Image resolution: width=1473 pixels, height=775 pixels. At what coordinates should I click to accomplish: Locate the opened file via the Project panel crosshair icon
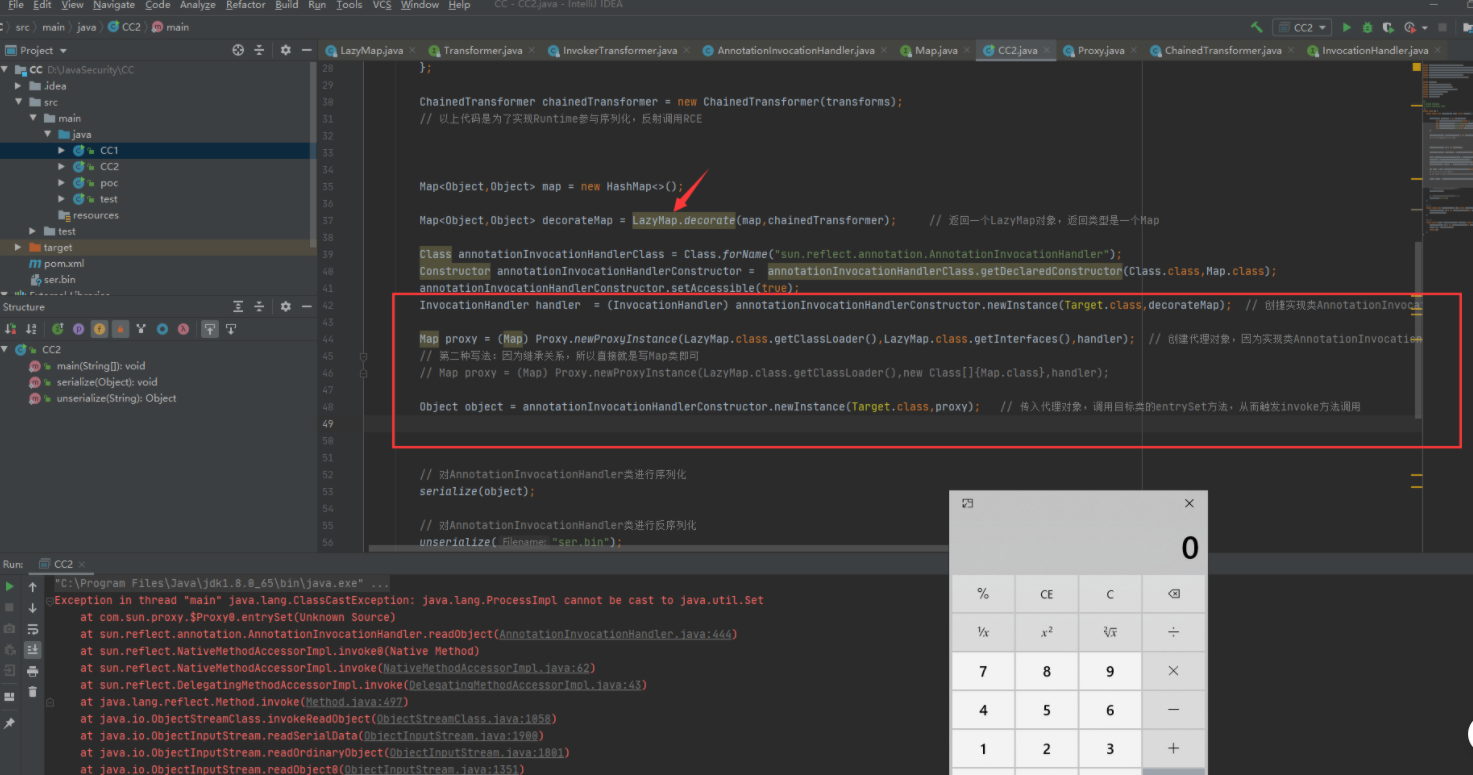[x=238, y=50]
